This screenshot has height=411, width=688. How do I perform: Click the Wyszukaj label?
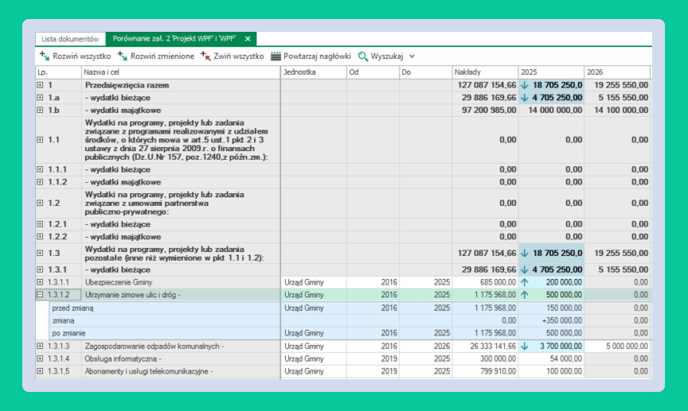pos(387,56)
